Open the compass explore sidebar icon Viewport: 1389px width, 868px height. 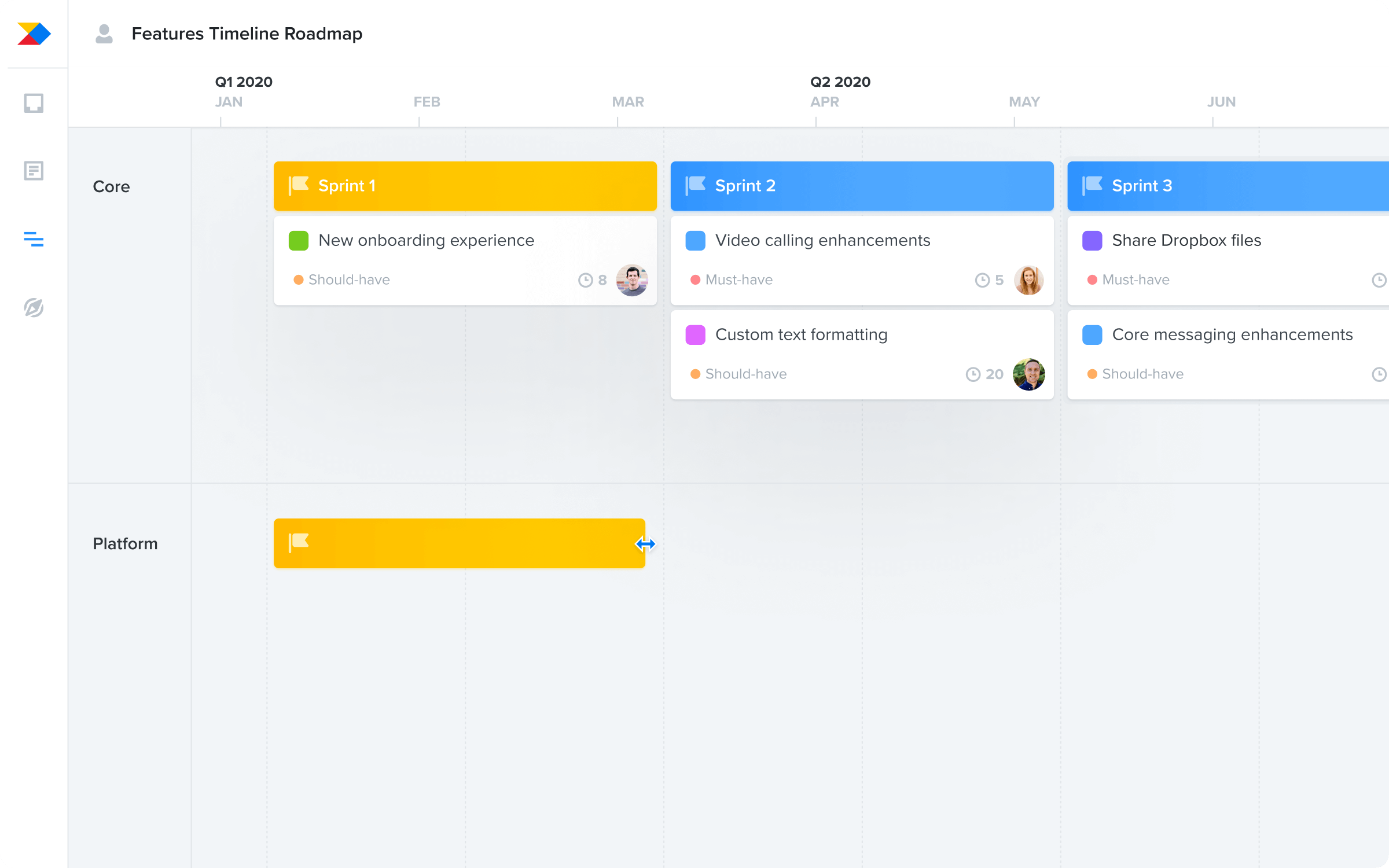(34, 307)
